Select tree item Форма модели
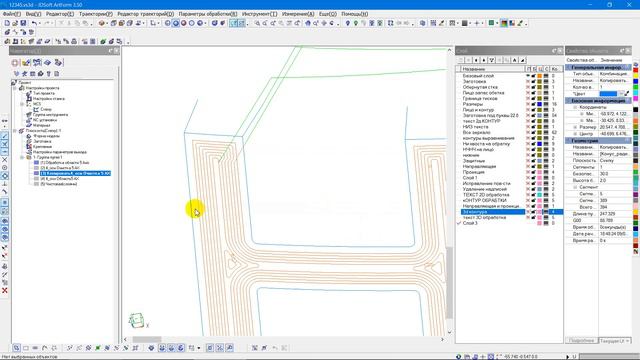The width and height of the screenshot is (640, 360). pos(46,136)
